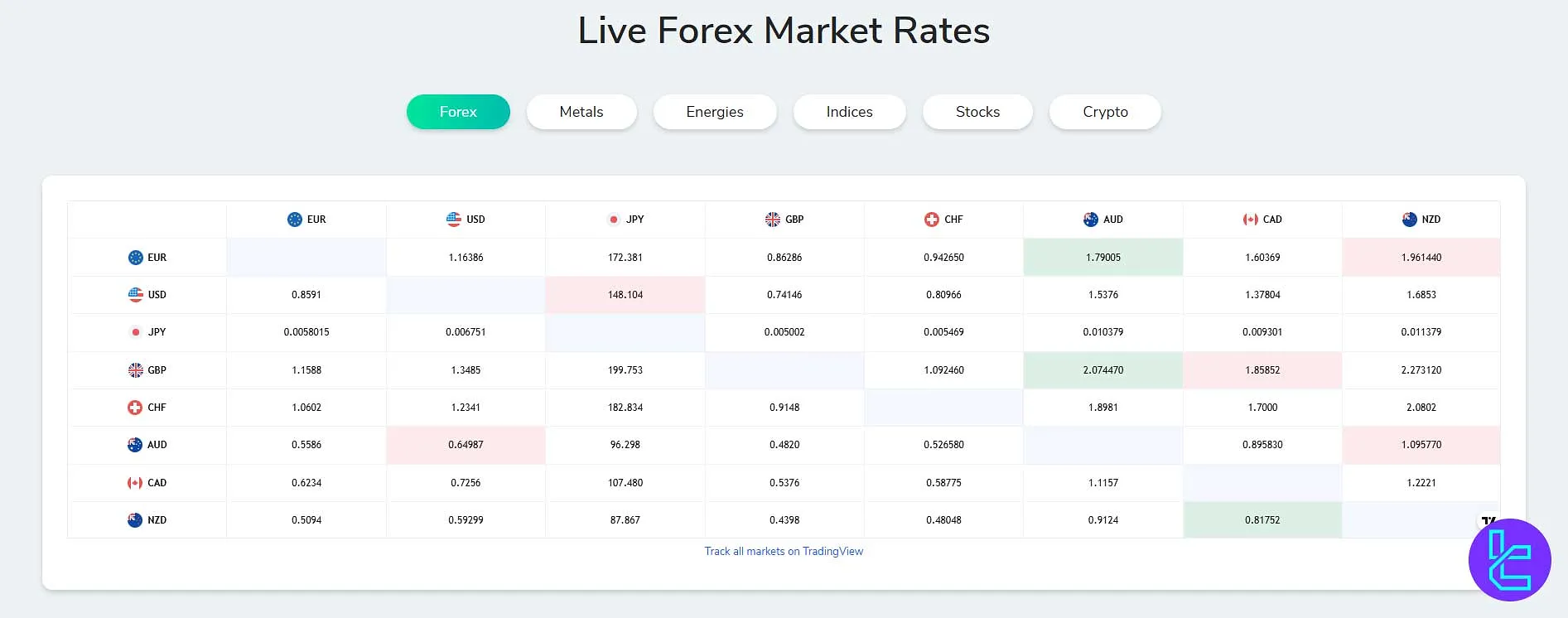Select EUR/JPY rate 172.381
Viewport: 1568px width, 618px height.
tap(625, 258)
